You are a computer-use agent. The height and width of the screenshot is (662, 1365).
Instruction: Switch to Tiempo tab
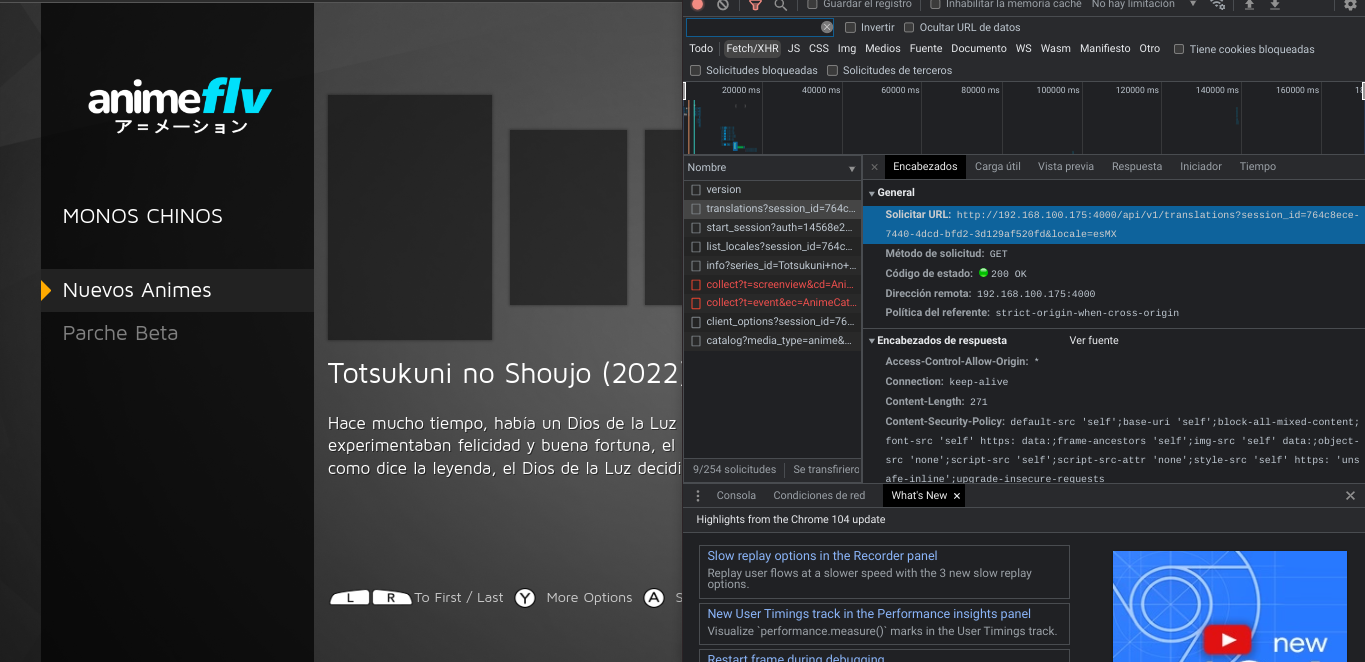coord(1258,167)
